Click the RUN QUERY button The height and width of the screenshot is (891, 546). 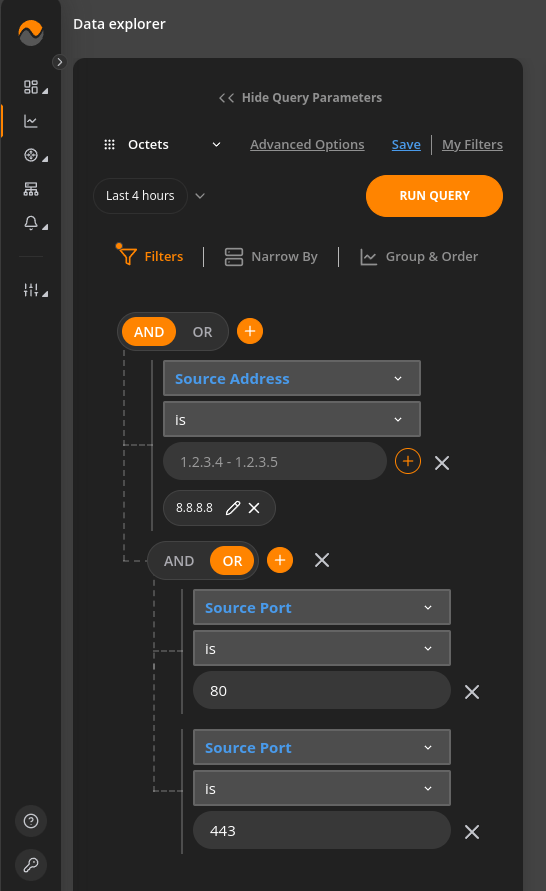click(x=435, y=196)
